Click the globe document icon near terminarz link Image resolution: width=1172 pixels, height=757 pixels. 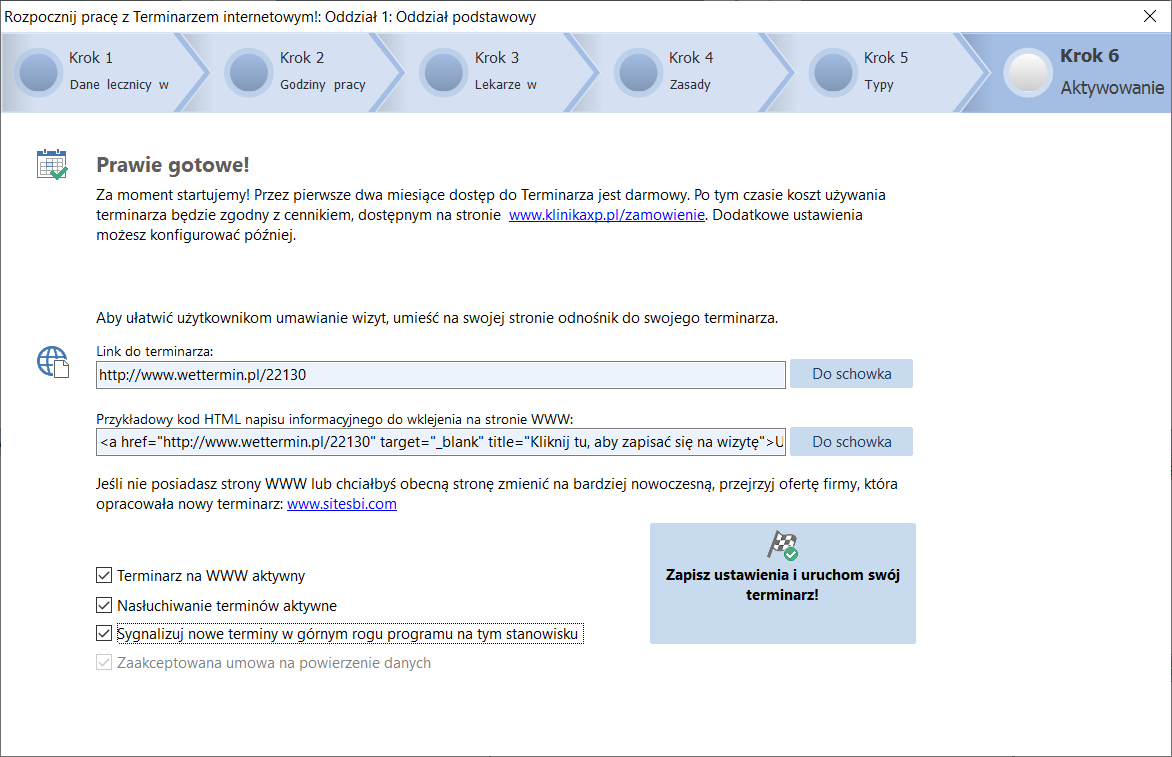coord(52,362)
